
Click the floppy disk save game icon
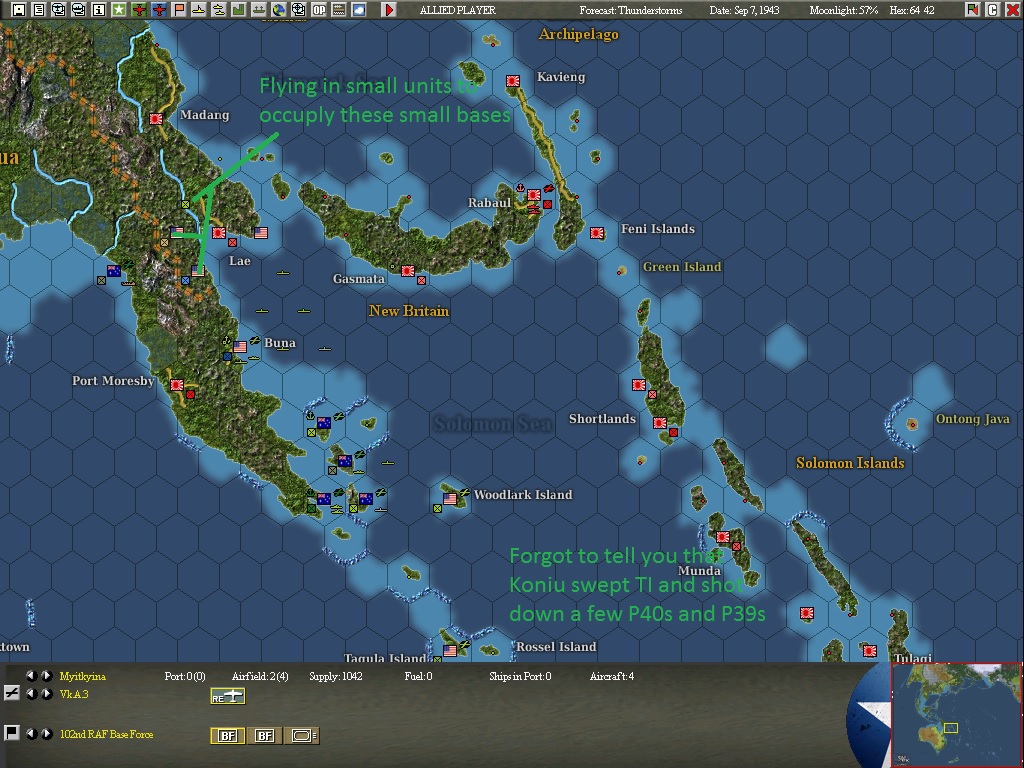point(19,10)
